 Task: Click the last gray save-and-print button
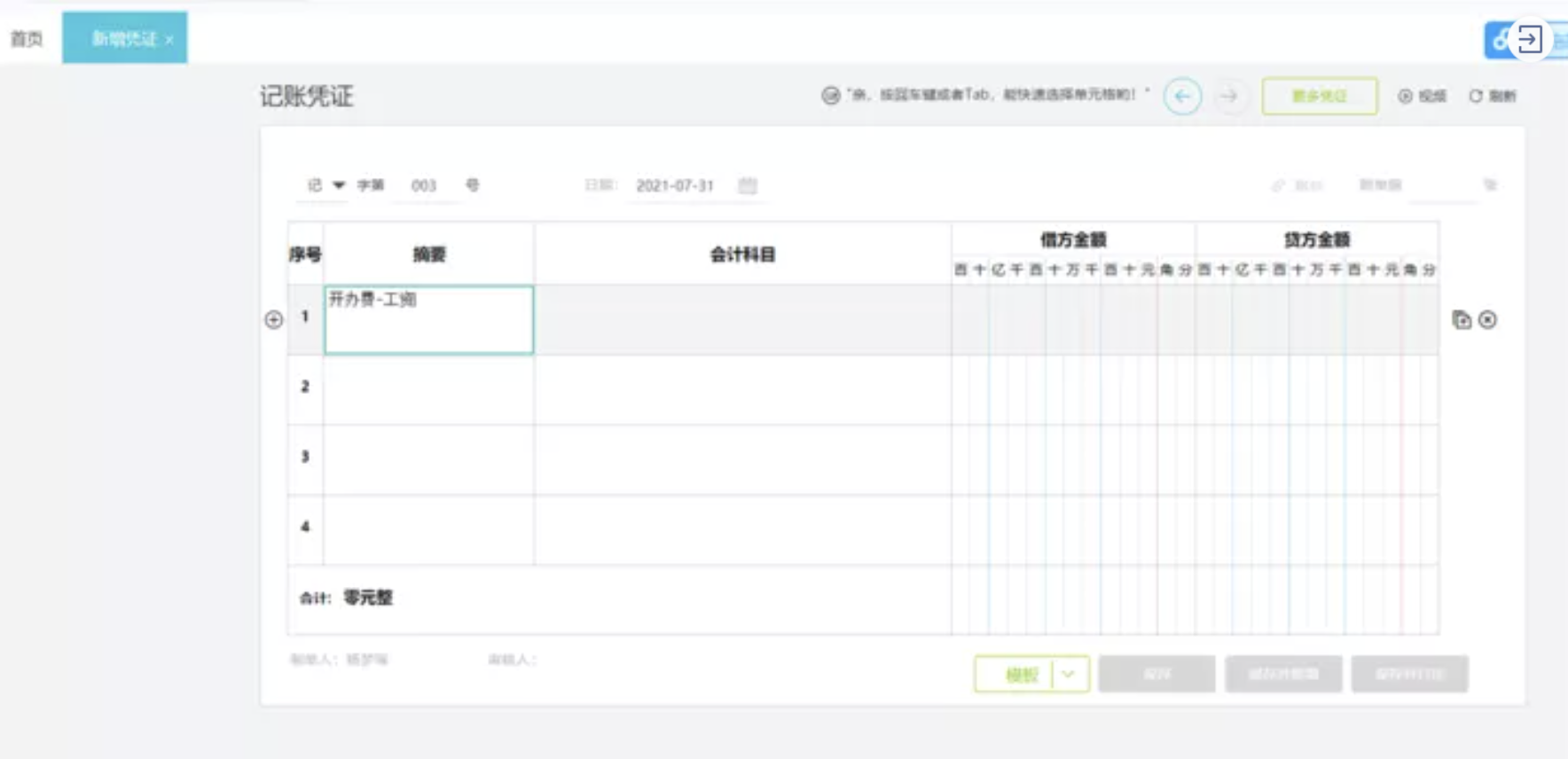[1409, 674]
